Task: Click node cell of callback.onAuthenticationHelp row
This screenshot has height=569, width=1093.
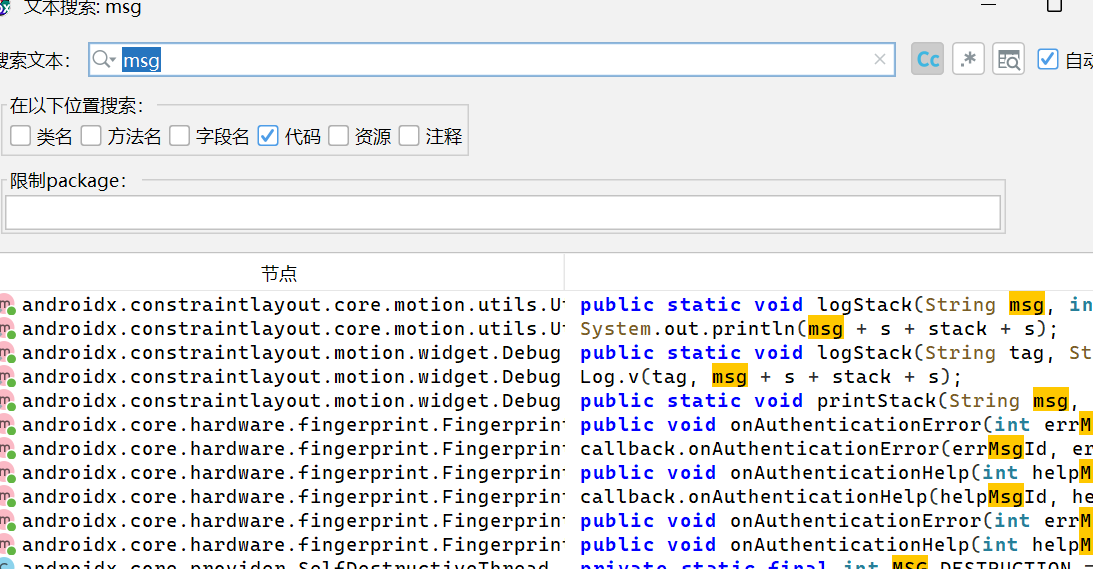Action: pos(282,497)
